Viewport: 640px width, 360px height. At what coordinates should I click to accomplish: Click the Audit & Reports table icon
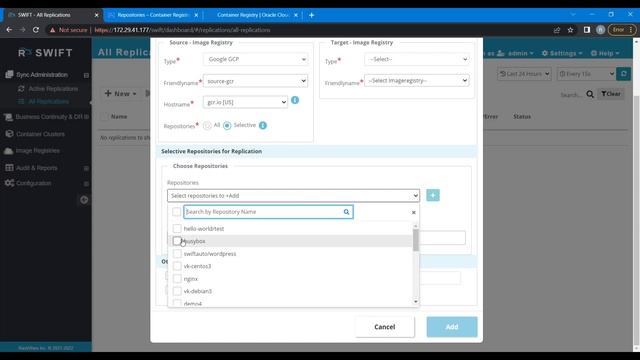pos(9,168)
